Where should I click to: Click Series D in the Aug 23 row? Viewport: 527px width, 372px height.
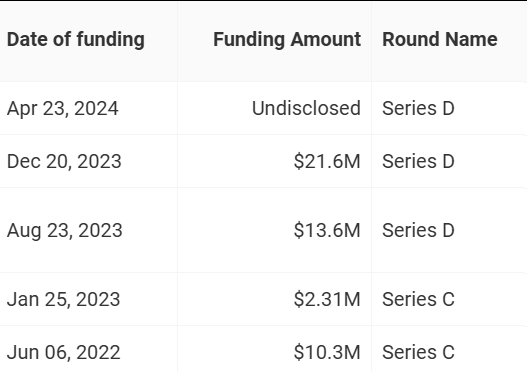(x=418, y=230)
